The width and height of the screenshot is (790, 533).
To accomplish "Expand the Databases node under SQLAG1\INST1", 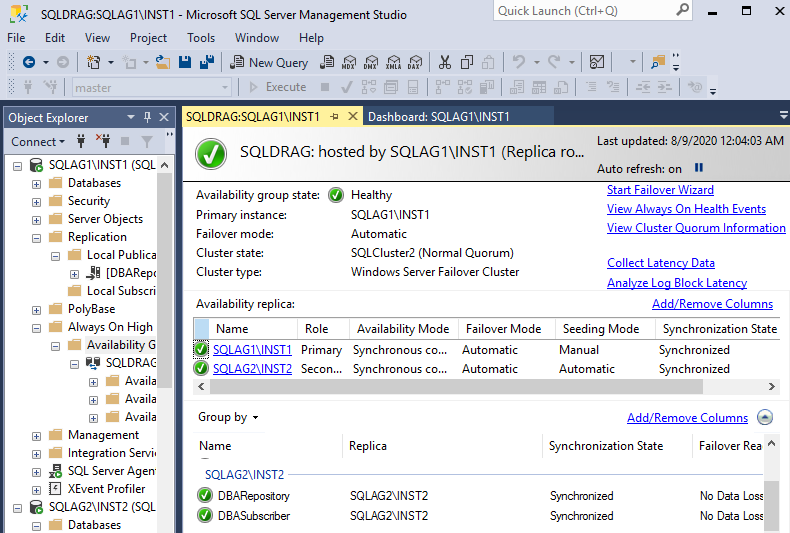I will 37,183.
